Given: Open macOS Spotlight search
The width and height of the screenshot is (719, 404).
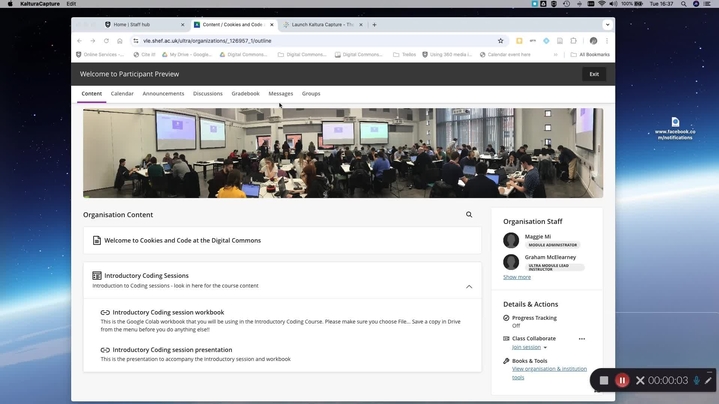Looking at the screenshot, I should pos(683,4).
